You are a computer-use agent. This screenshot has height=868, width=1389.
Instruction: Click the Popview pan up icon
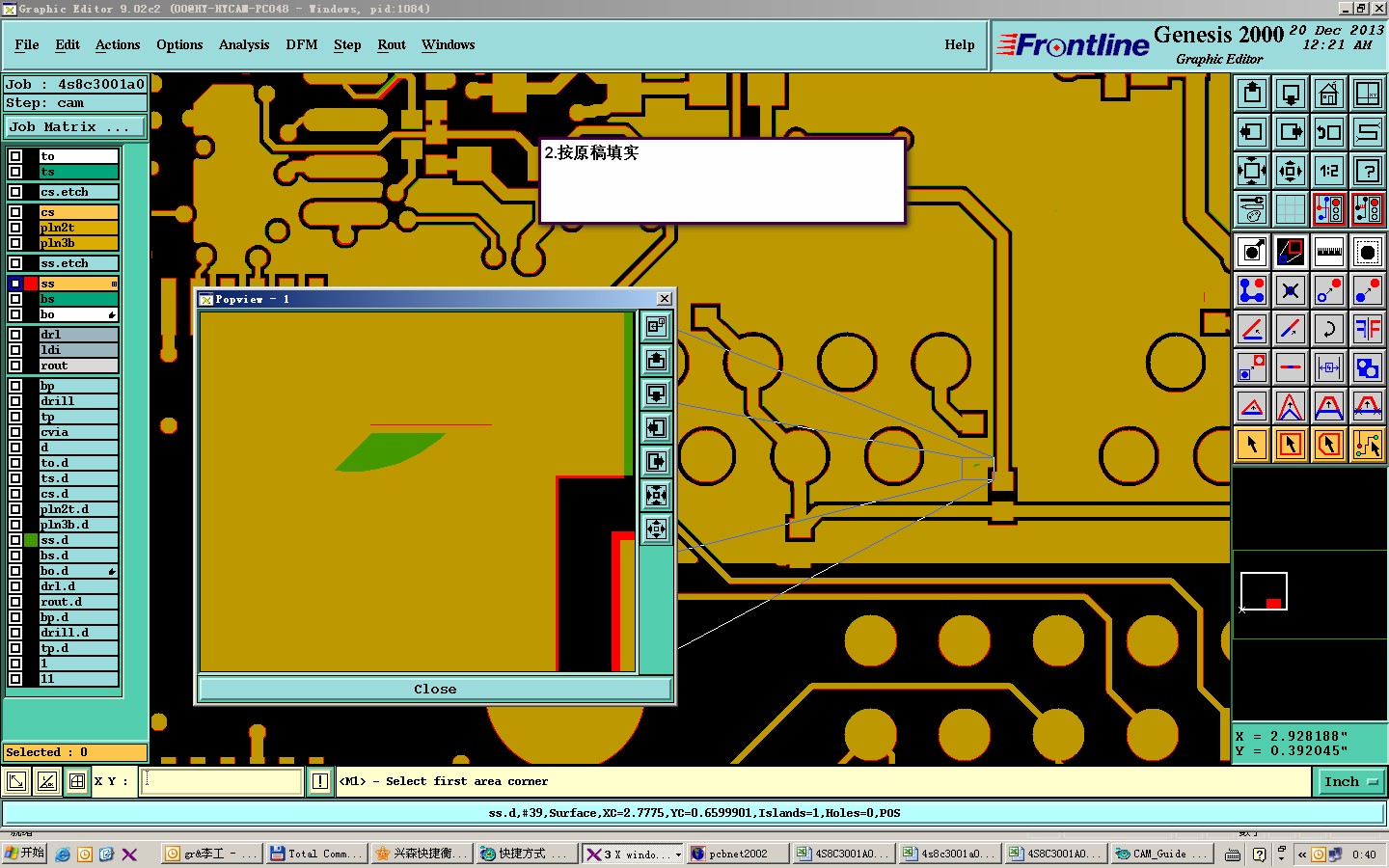(657, 360)
